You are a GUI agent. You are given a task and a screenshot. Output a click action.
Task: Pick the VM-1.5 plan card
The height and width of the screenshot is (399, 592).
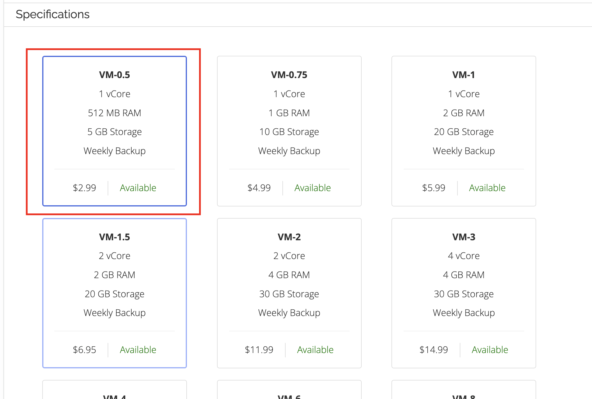coord(114,293)
